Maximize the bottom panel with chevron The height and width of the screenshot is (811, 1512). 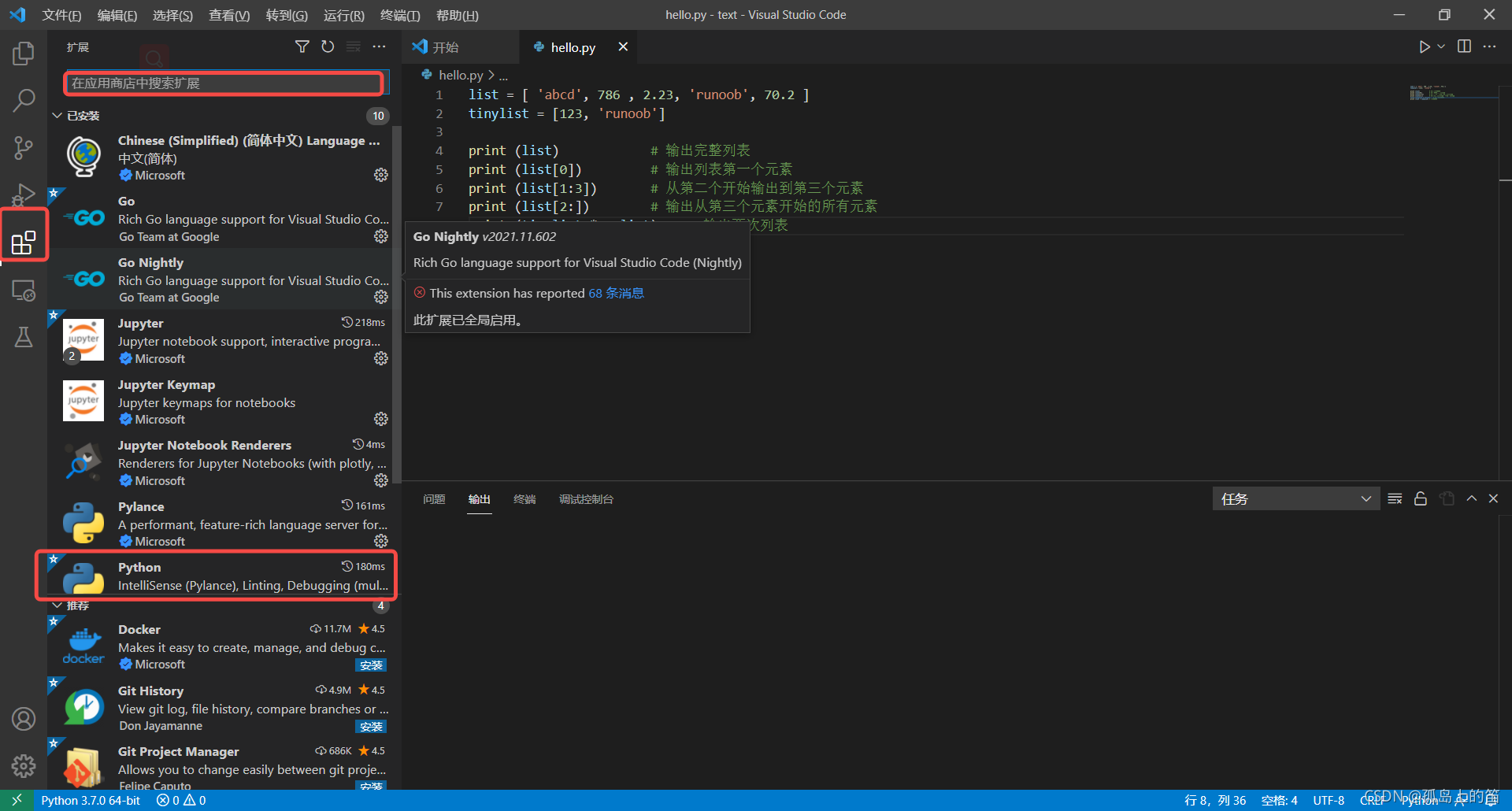[x=1471, y=499]
